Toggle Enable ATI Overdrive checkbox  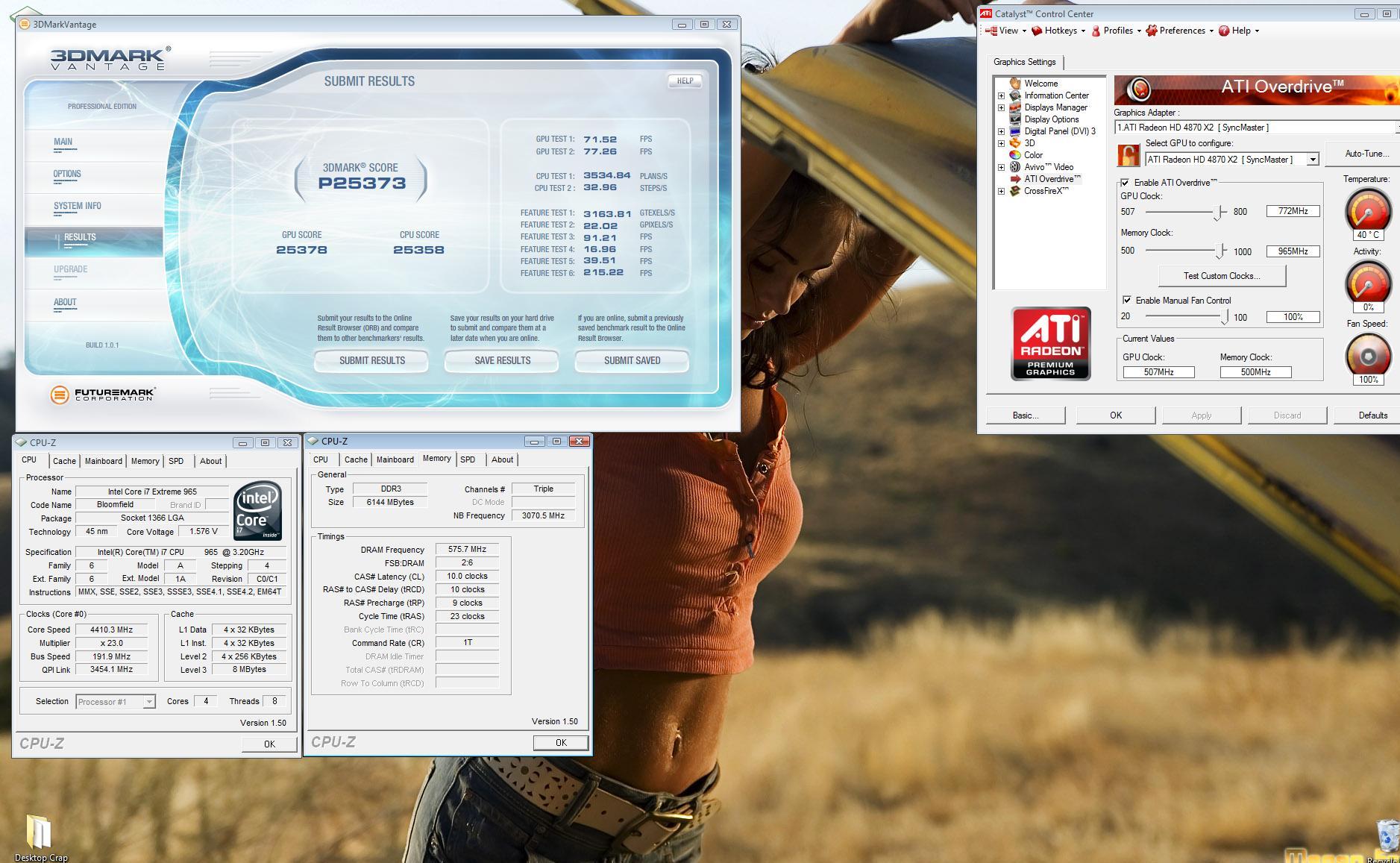point(1125,183)
